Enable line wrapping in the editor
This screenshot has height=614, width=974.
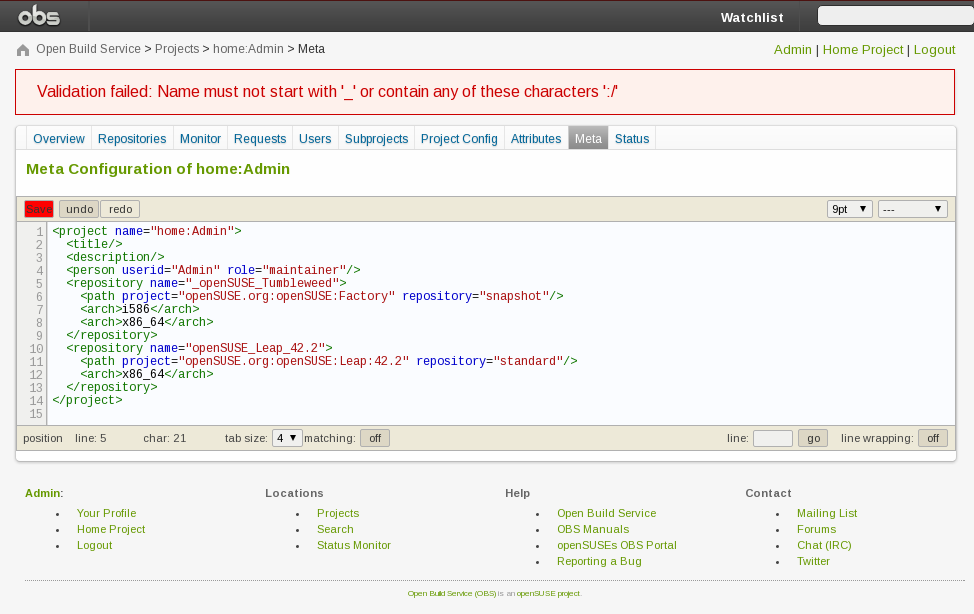(932, 437)
